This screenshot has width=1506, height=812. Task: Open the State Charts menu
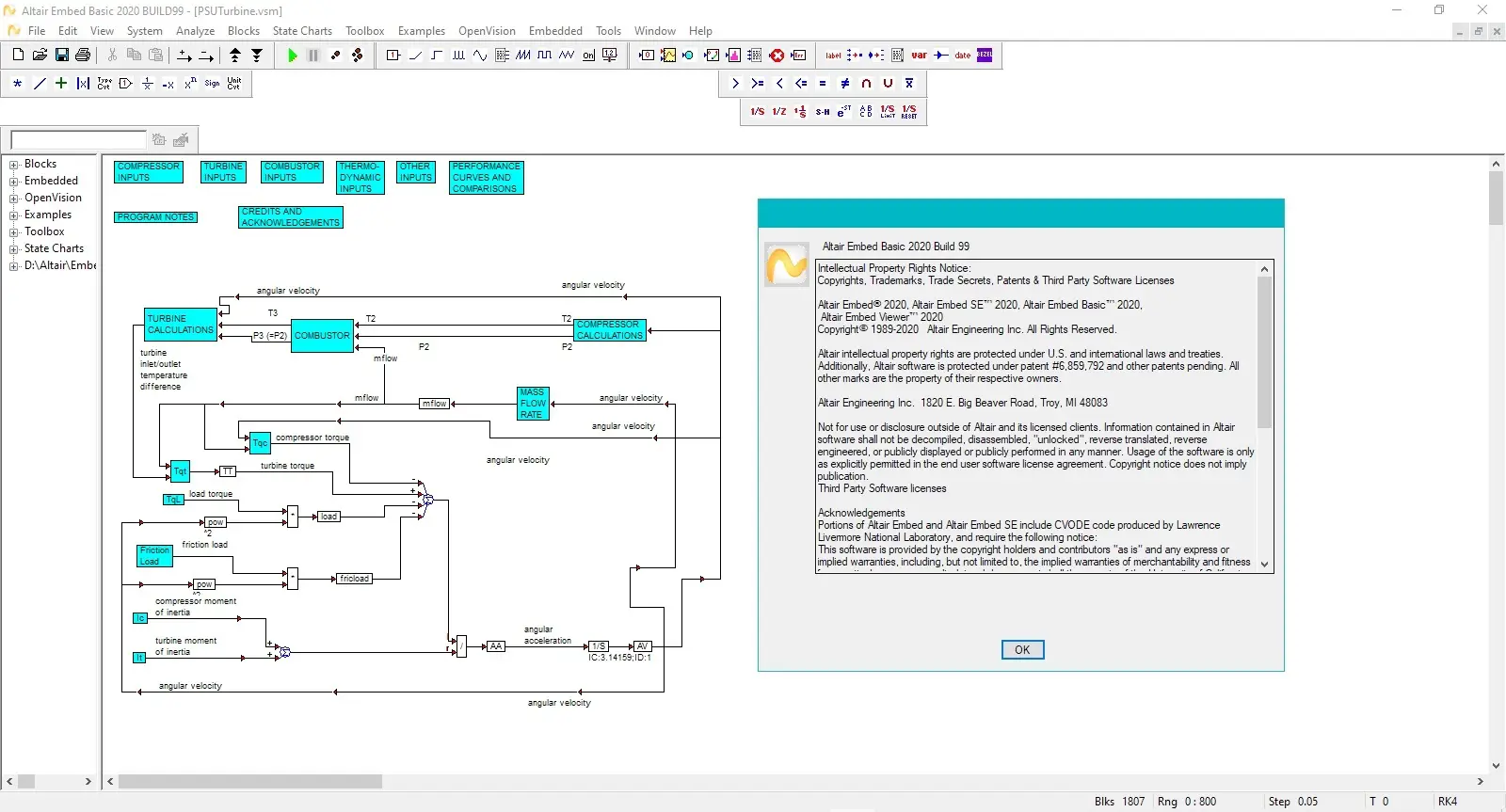click(x=302, y=31)
